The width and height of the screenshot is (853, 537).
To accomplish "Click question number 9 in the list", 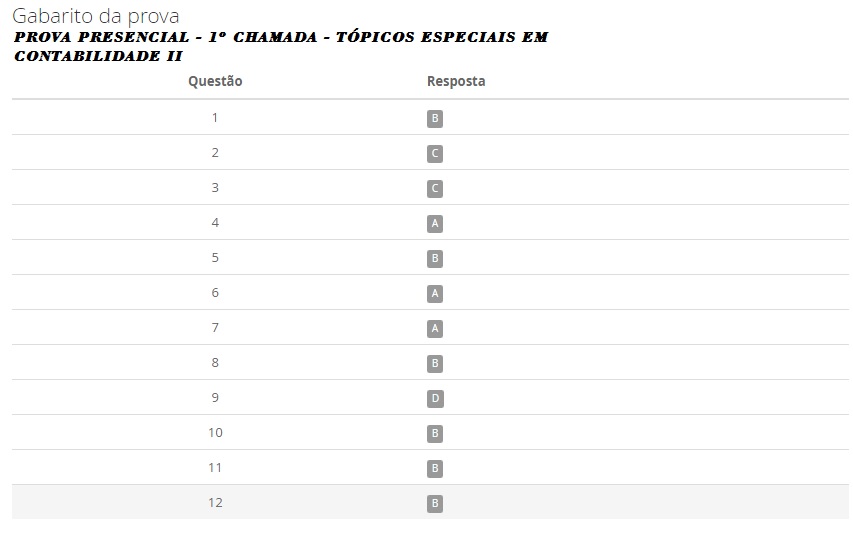I will 215,398.
